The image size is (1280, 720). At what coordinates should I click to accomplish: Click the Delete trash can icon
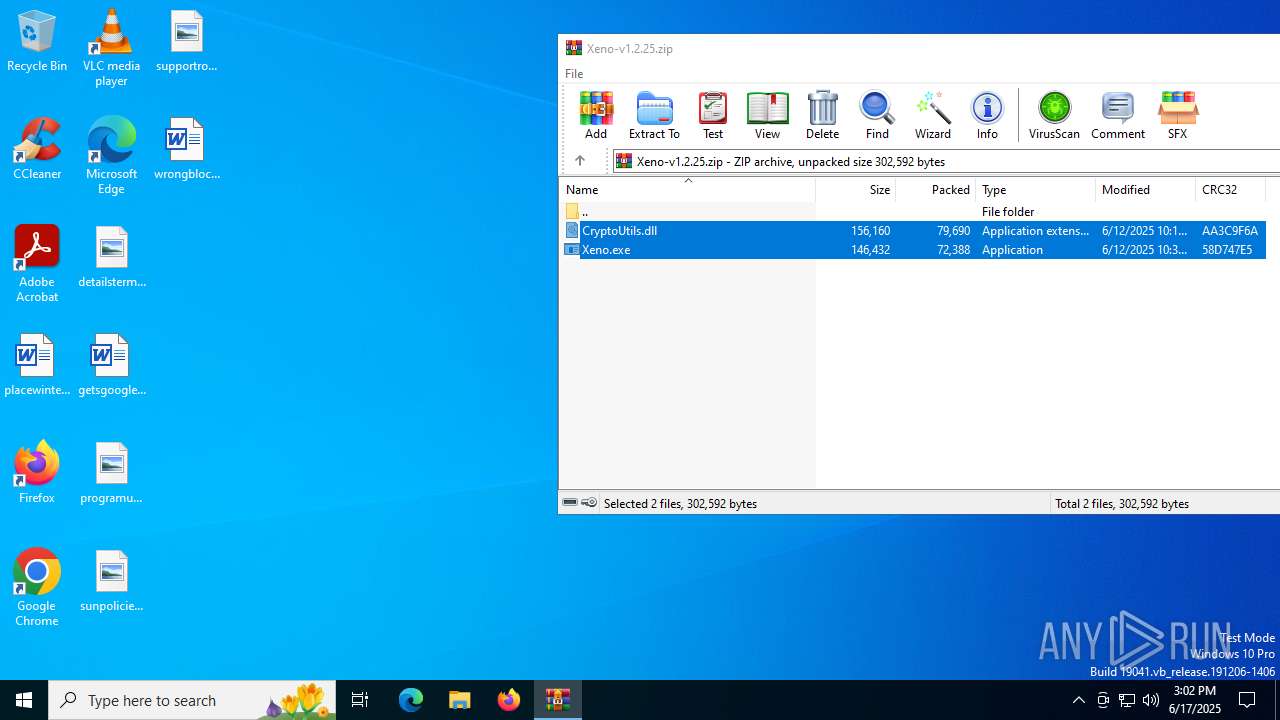[x=822, y=115]
